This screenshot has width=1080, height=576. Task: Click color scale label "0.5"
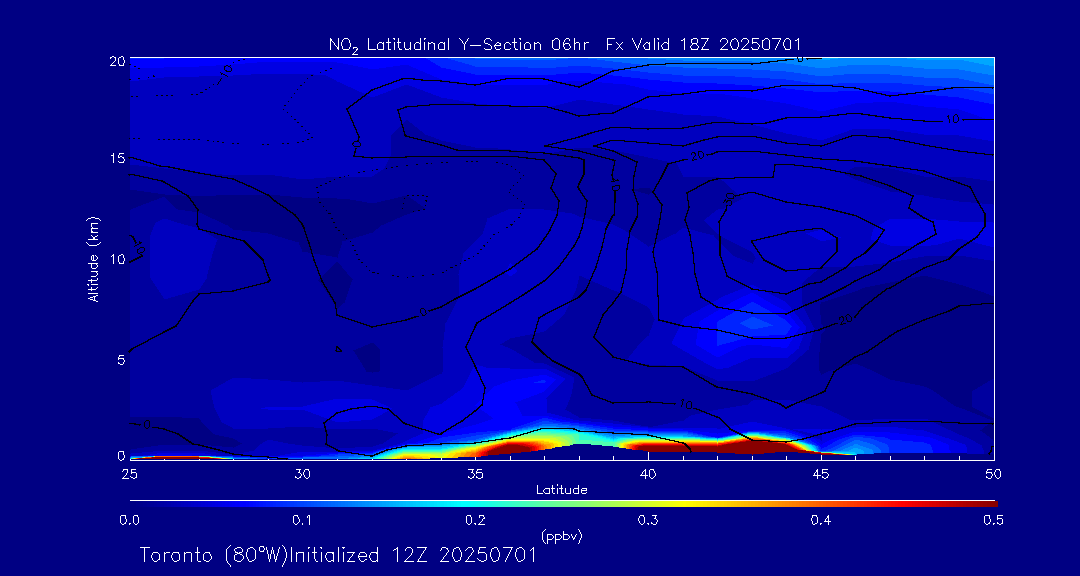point(993,521)
